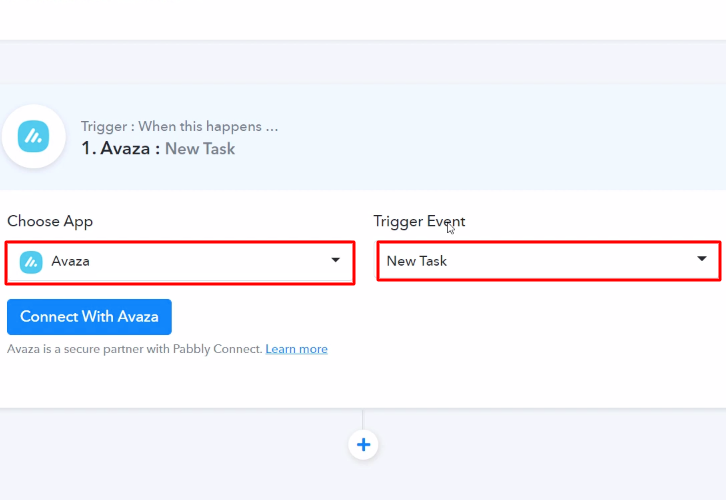Open the Choose App field showing Avaza
This screenshot has width=726, height=500.
180,262
